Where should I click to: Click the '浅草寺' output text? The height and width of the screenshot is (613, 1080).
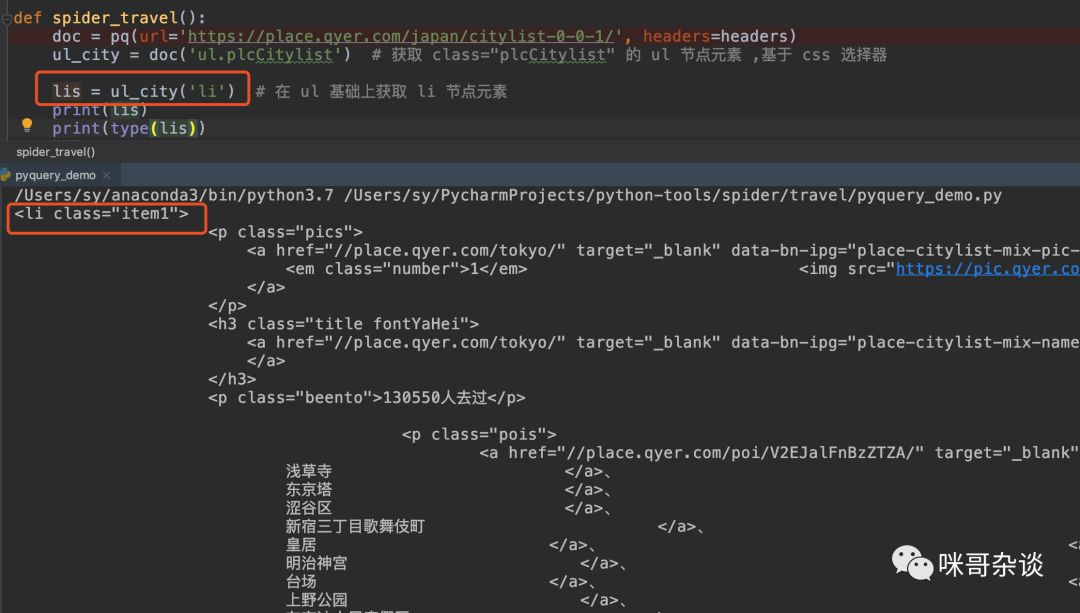click(309, 471)
